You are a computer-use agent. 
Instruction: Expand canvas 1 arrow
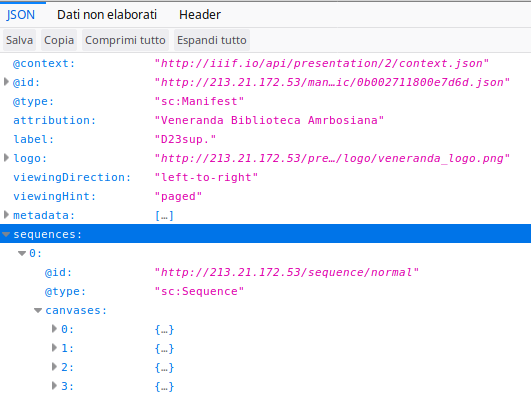tap(54, 347)
